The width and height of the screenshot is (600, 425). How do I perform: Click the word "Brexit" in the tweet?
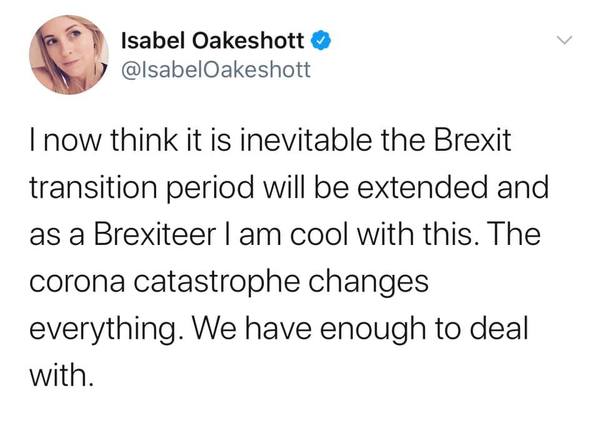[x=468, y=143]
